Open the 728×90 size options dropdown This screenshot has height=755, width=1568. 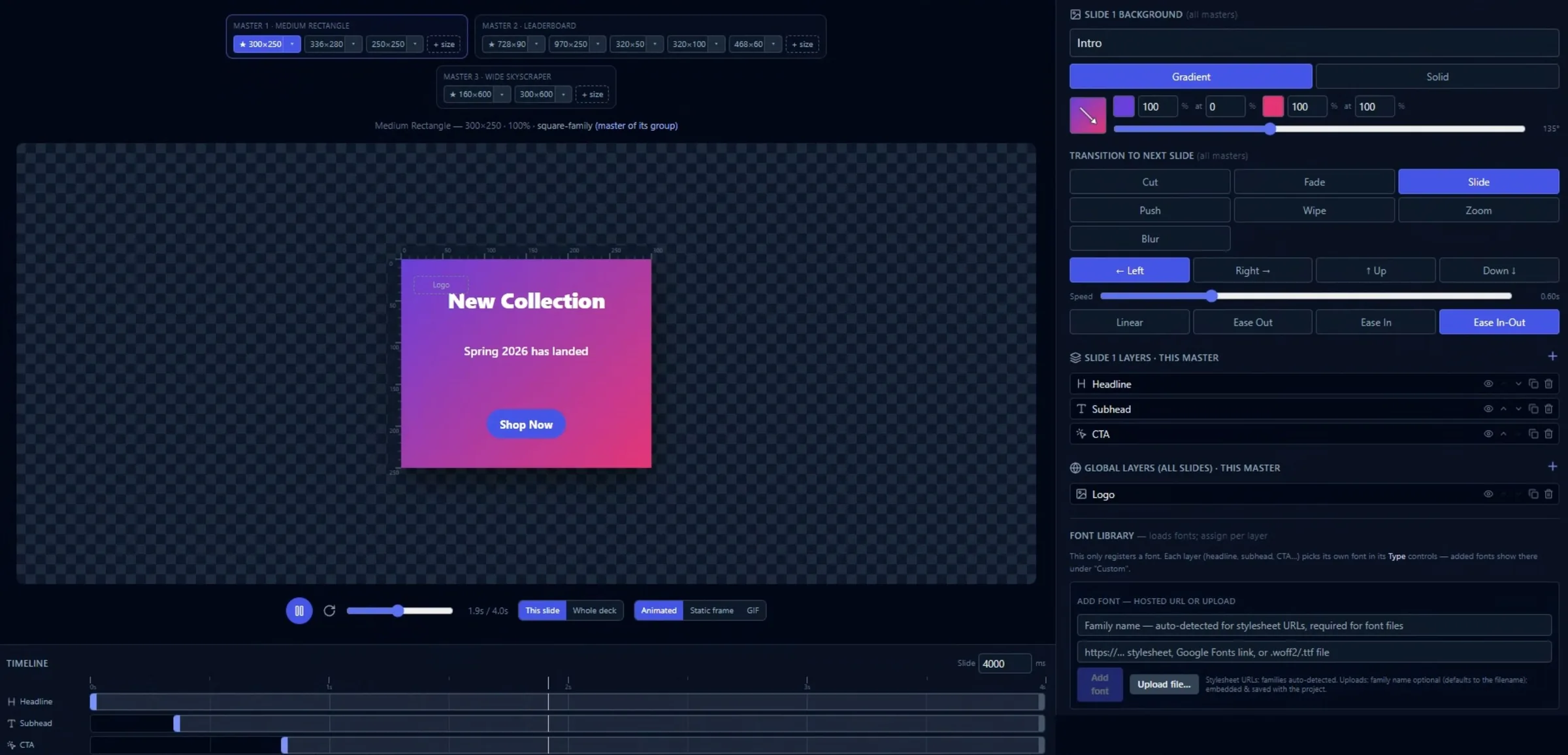pos(536,44)
